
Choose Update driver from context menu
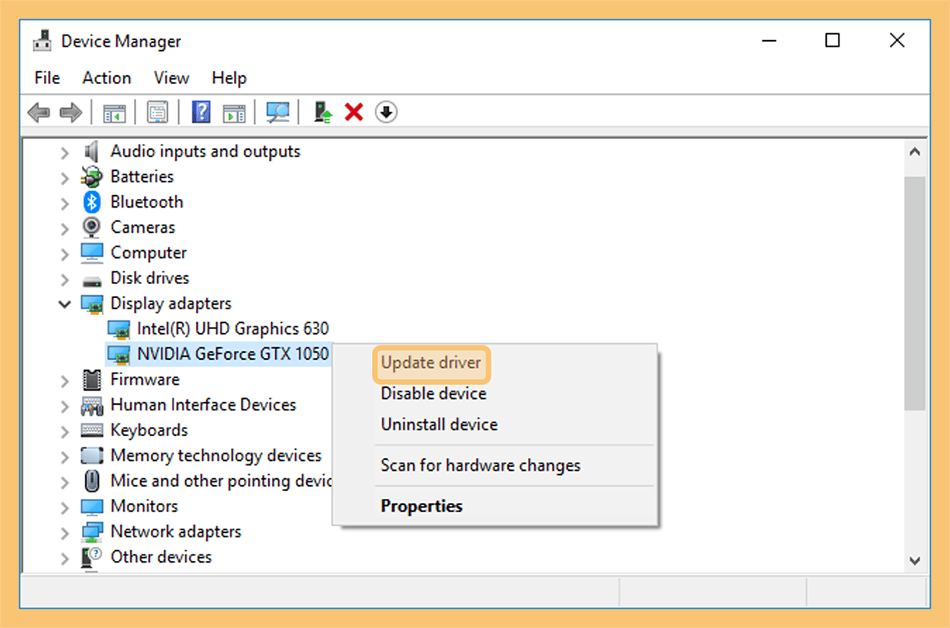click(431, 363)
